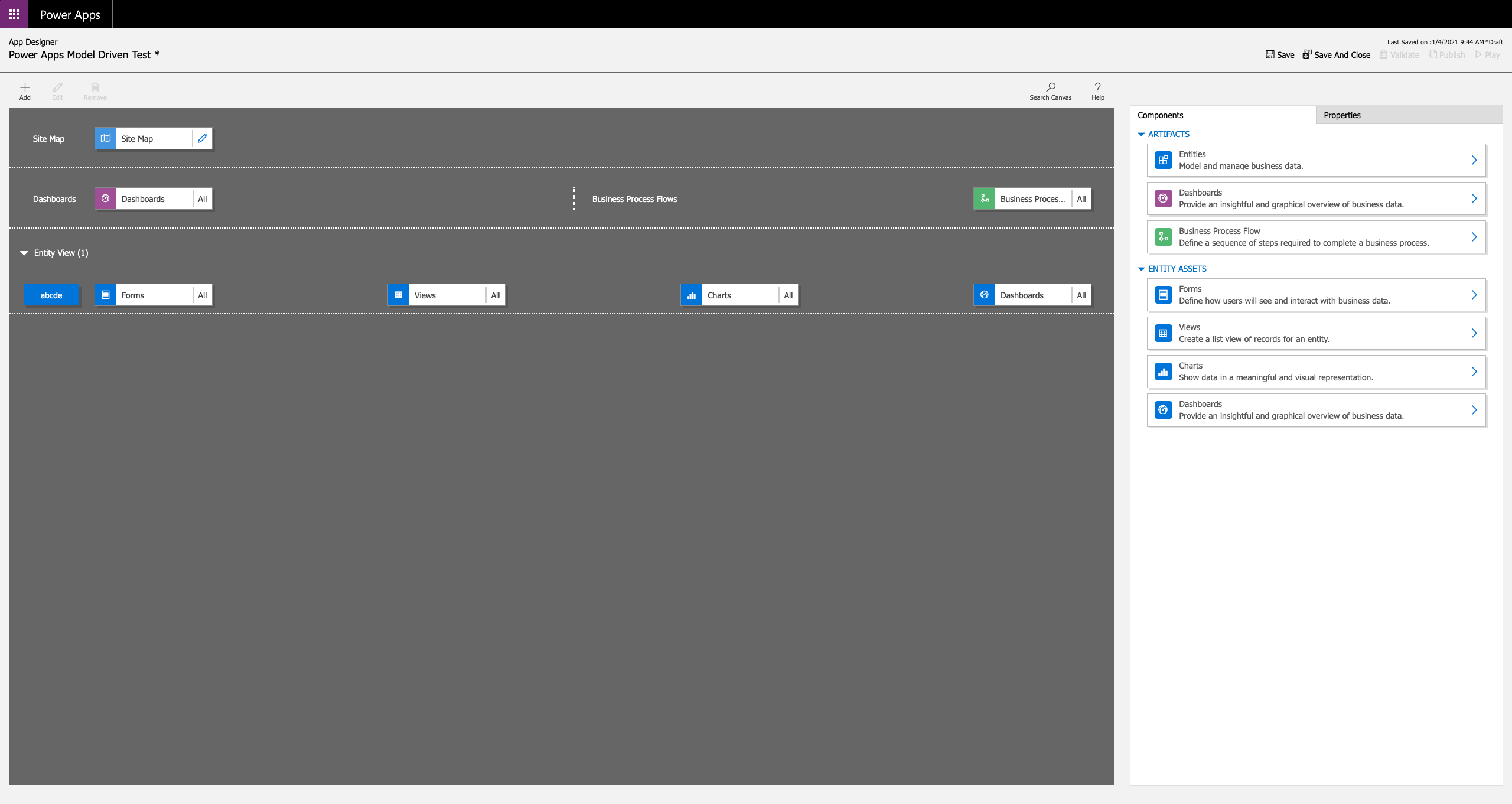Image resolution: width=1512 pixels, height=804 pixels.
Task: Click the Help icon
Action: click(1097, 90)
